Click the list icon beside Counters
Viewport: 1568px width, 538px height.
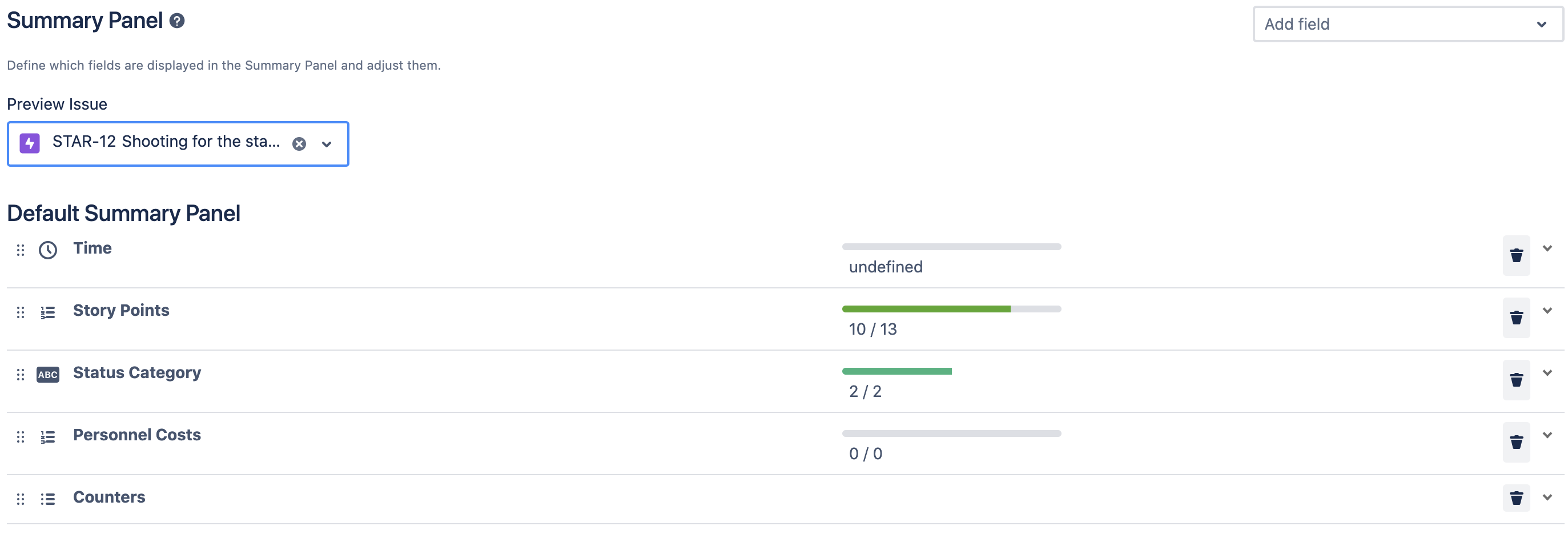(48, 499)
